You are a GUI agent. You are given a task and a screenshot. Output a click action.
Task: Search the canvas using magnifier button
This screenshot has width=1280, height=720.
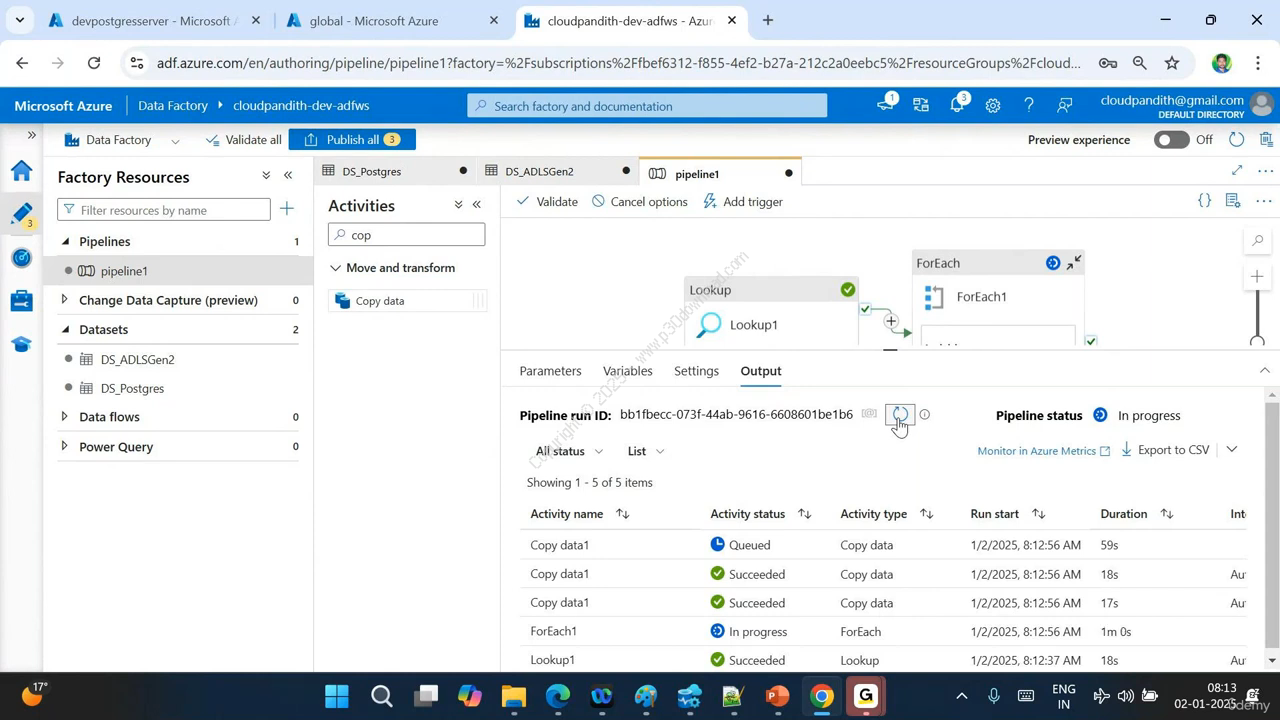pos(1258,240)
